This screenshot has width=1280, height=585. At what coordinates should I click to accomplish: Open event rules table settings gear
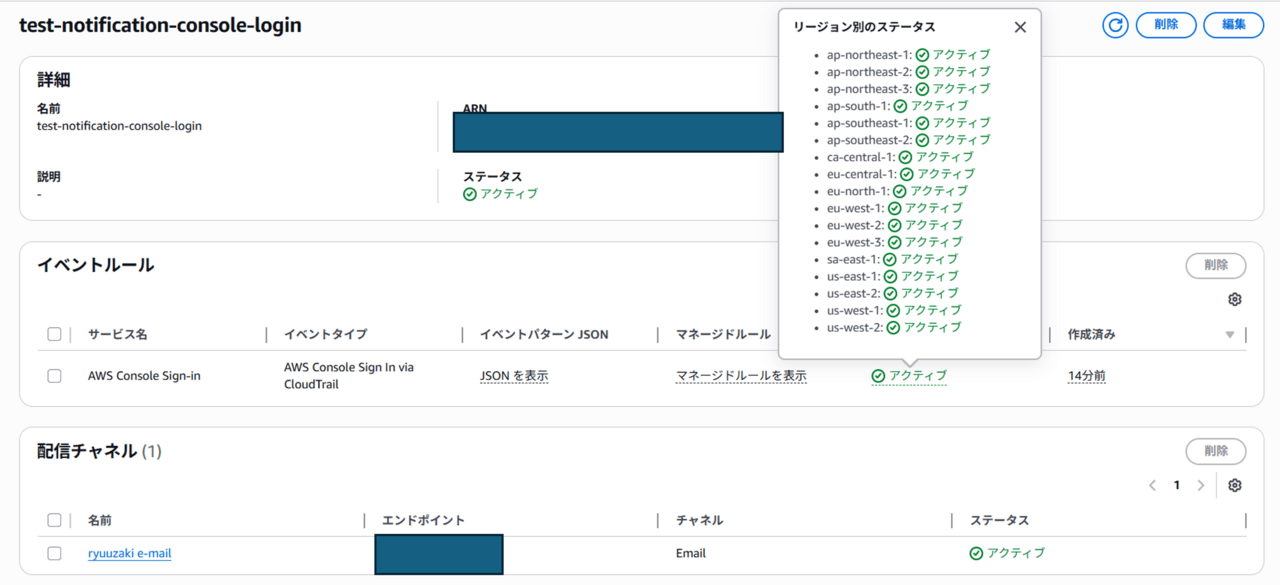coord(1234,300)
